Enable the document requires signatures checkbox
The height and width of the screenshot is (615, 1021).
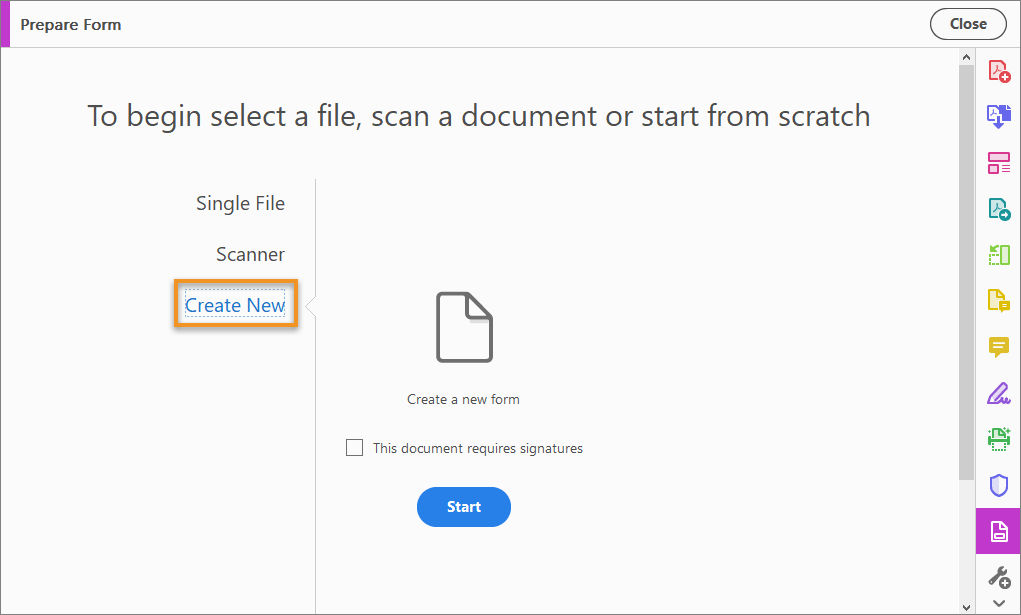click(x=354, y=447)
